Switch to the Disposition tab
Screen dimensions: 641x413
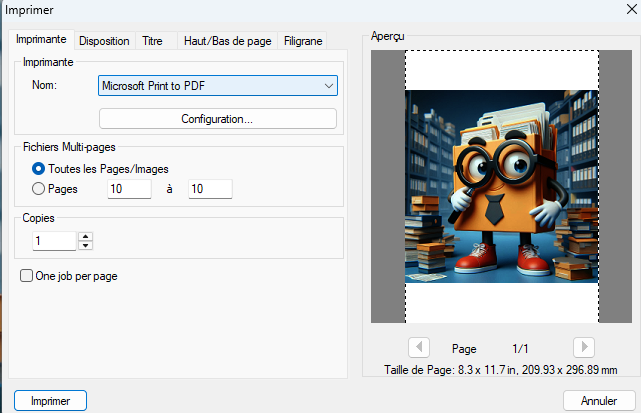coord(104,41)
